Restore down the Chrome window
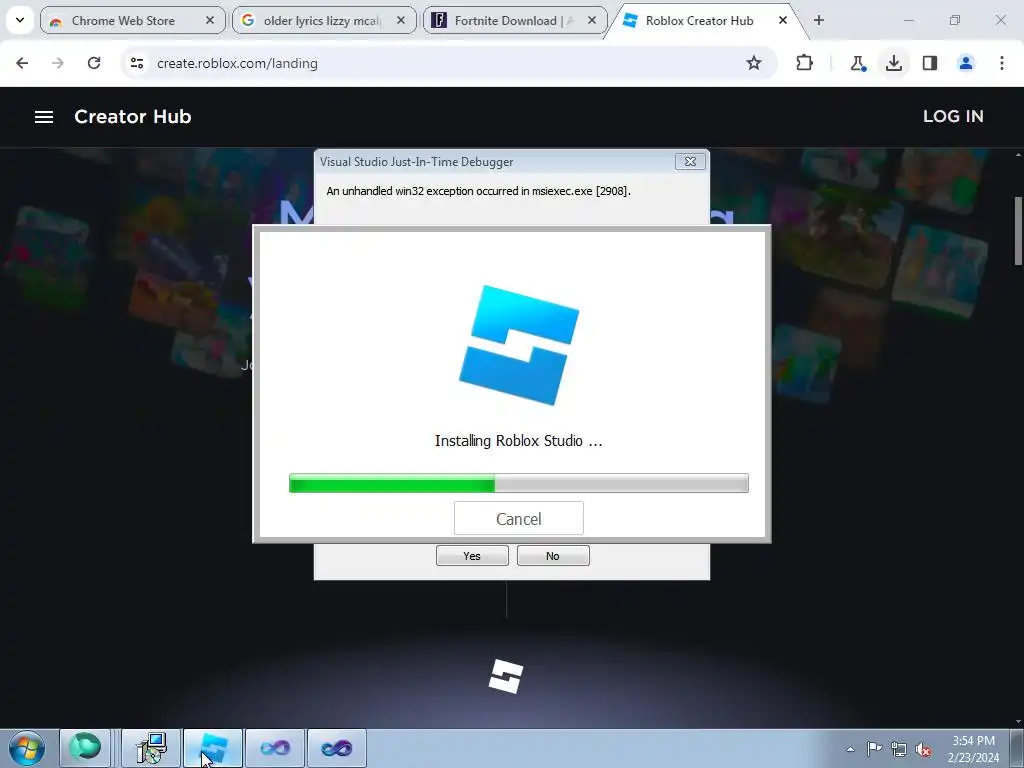The width and height of the screenshot is (1024, 768). click(x=955, y=21)
